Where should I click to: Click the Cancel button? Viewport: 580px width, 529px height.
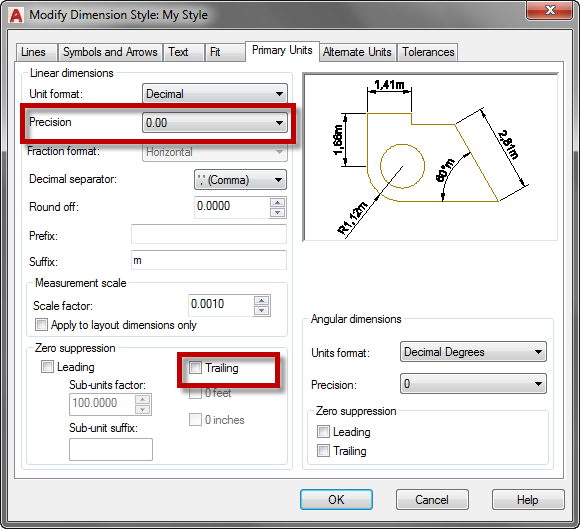point(432,500)
